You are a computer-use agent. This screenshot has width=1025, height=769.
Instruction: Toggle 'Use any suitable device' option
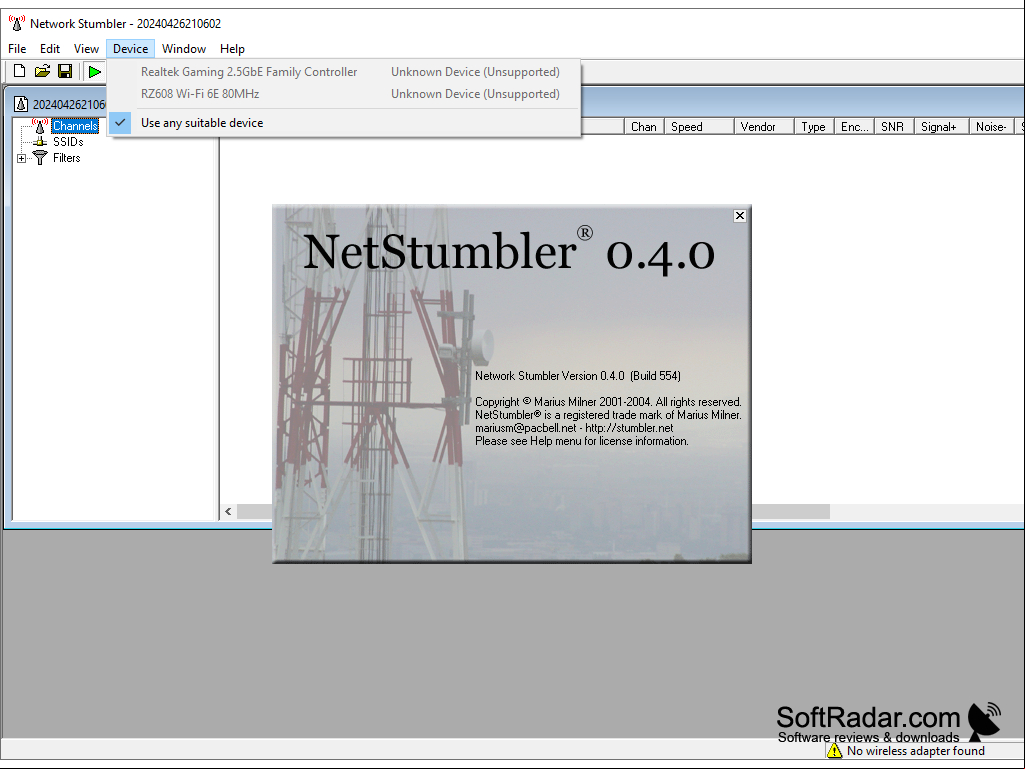(x=344, y=123)
